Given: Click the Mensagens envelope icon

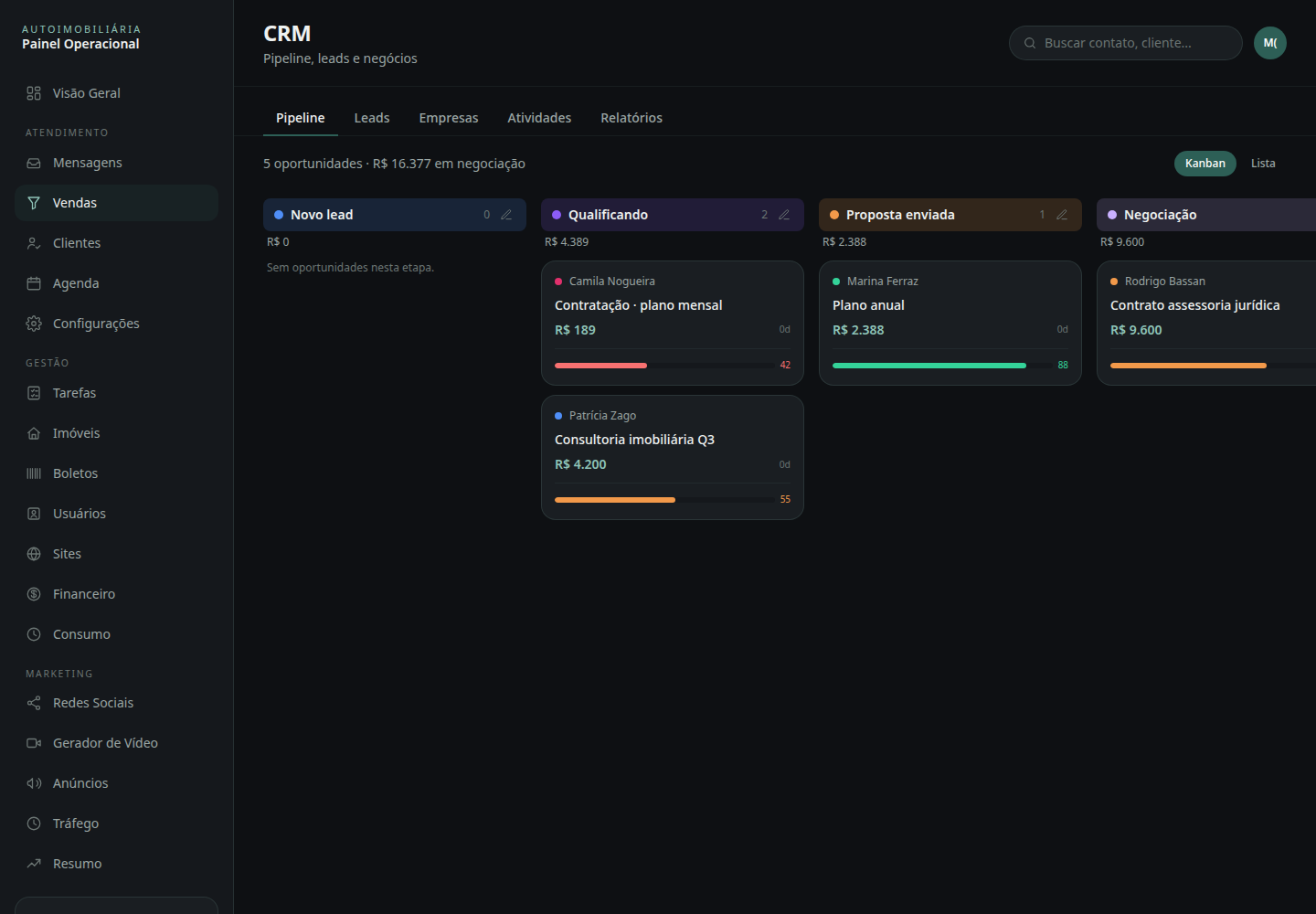Looking at the screenshot, I should (x=34, y=163).
